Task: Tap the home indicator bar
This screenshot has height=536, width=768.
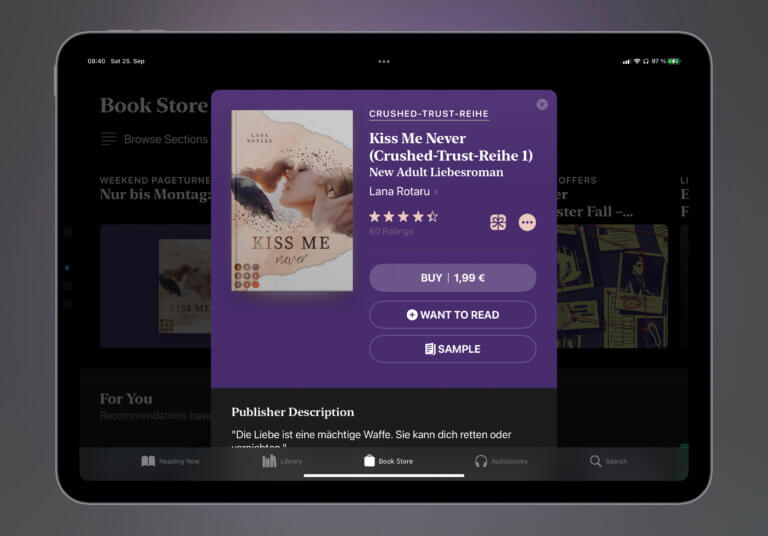Action: (384, 475)
